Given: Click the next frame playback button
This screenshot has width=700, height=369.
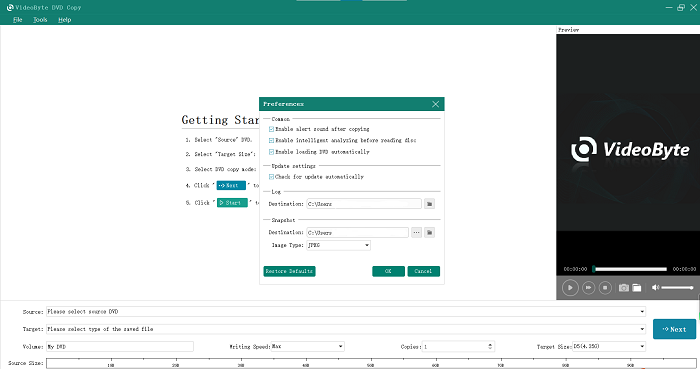Looking at the screenshot, I should coord(588,288).
